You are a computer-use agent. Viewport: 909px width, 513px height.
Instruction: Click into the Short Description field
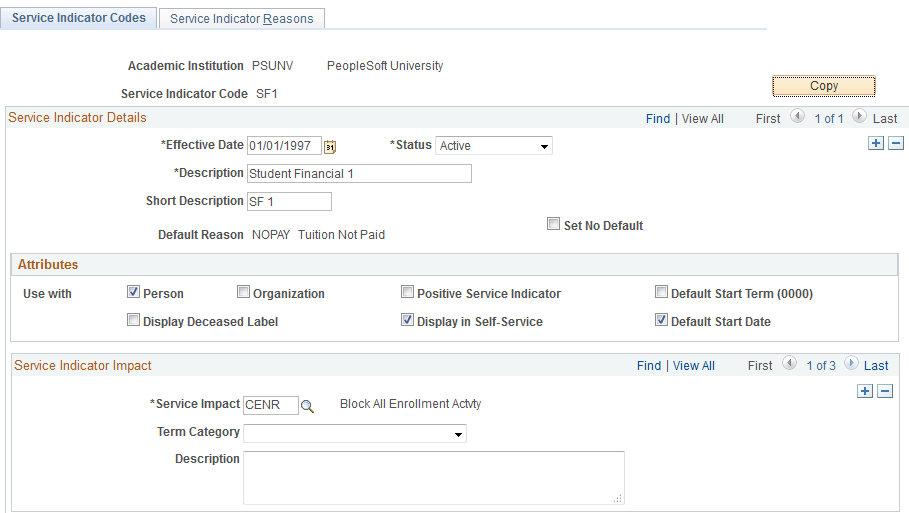pos(289,202)
